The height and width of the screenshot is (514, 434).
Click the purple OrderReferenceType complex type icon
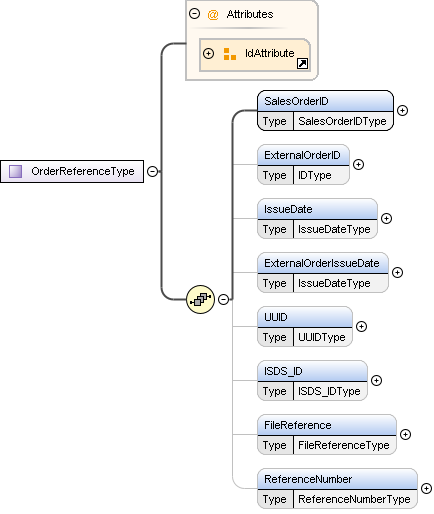[15, 171]
